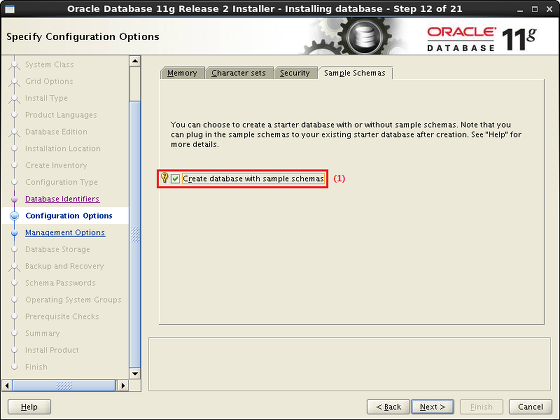Click the Product Languages step text

click(61, 115)
